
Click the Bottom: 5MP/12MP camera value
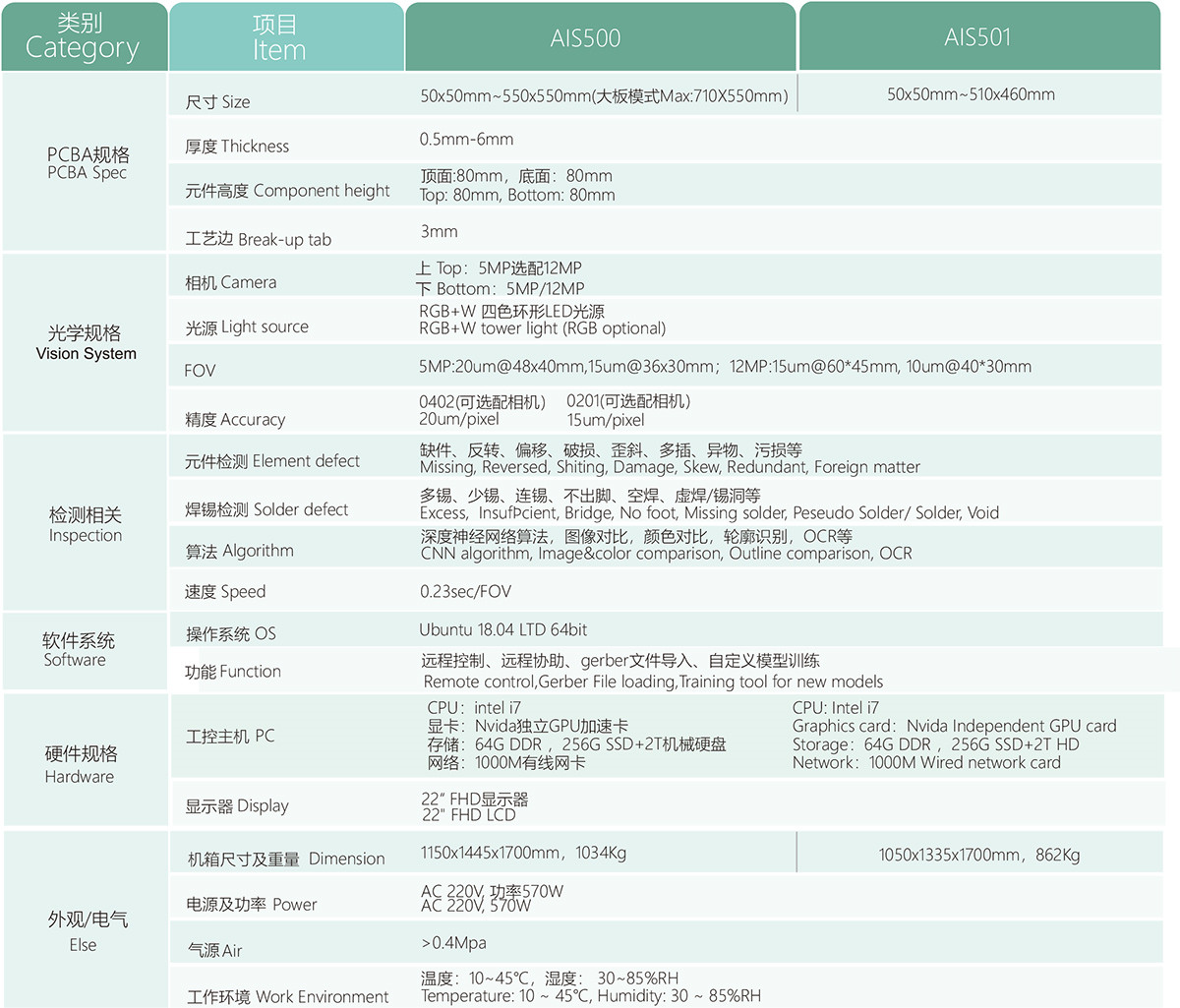pos(500,289)
